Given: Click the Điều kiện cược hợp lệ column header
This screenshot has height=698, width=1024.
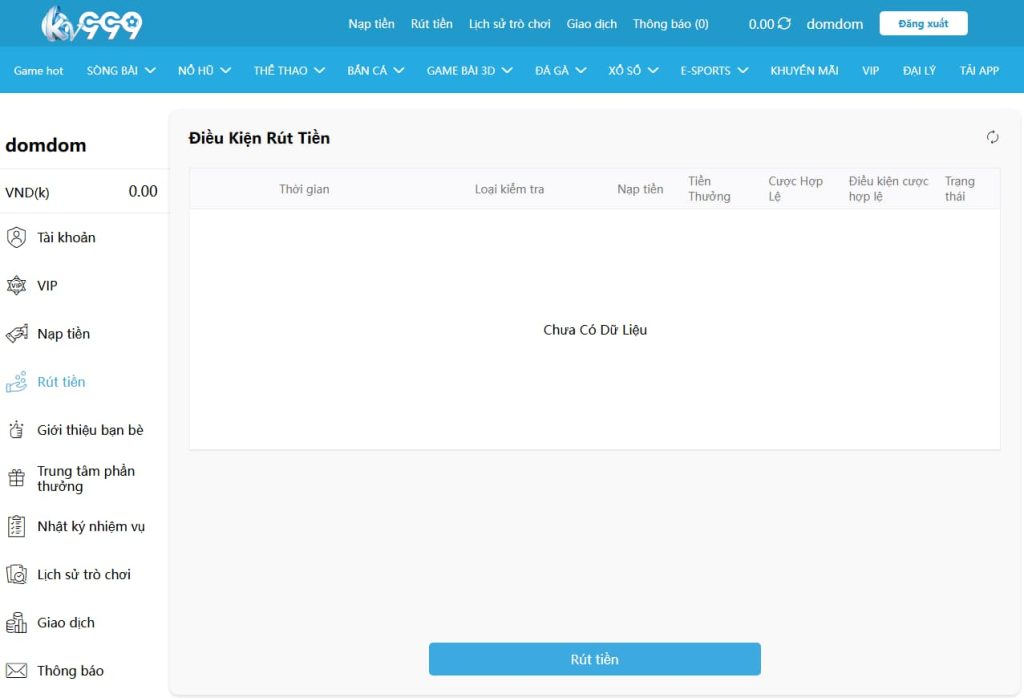Looking at the screenshot, I should click(x=888, y=189).
